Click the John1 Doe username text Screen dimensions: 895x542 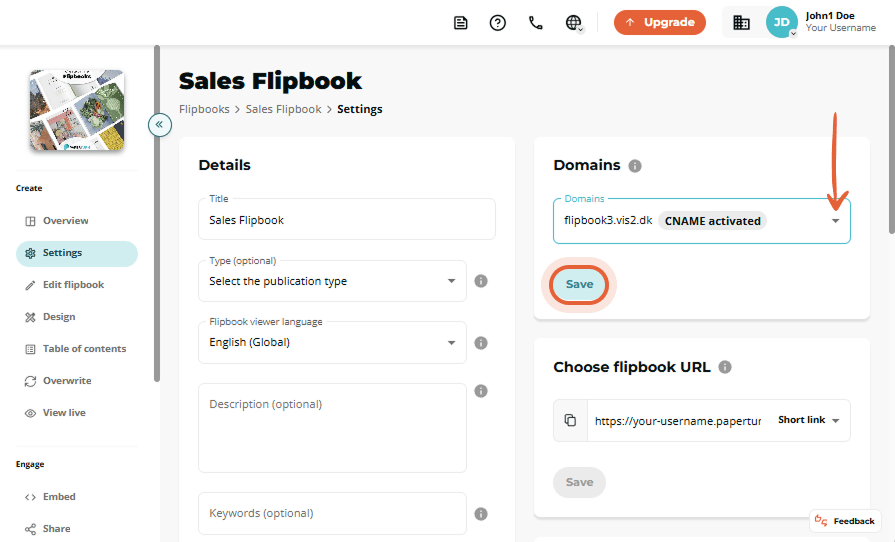coord(830,16)
